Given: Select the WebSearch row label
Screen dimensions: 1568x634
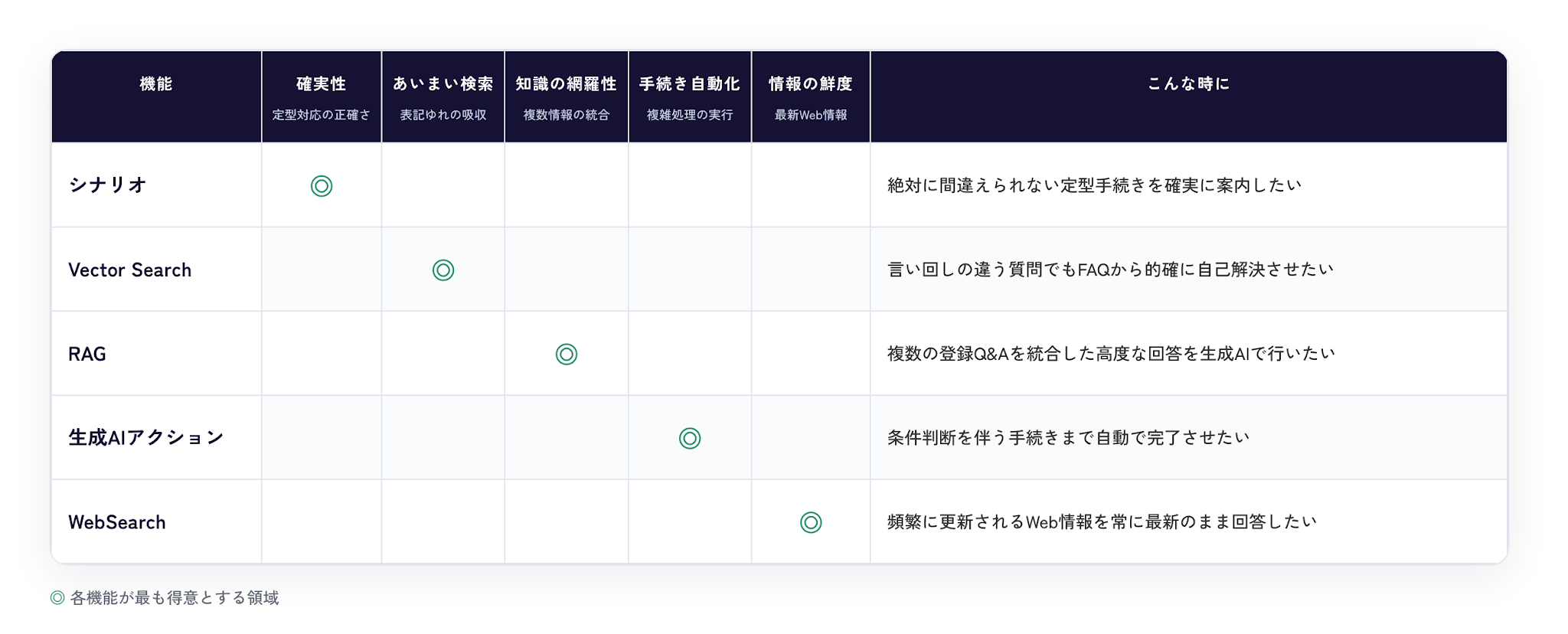Looking at the screenshot, I should [x=117, y=522].
